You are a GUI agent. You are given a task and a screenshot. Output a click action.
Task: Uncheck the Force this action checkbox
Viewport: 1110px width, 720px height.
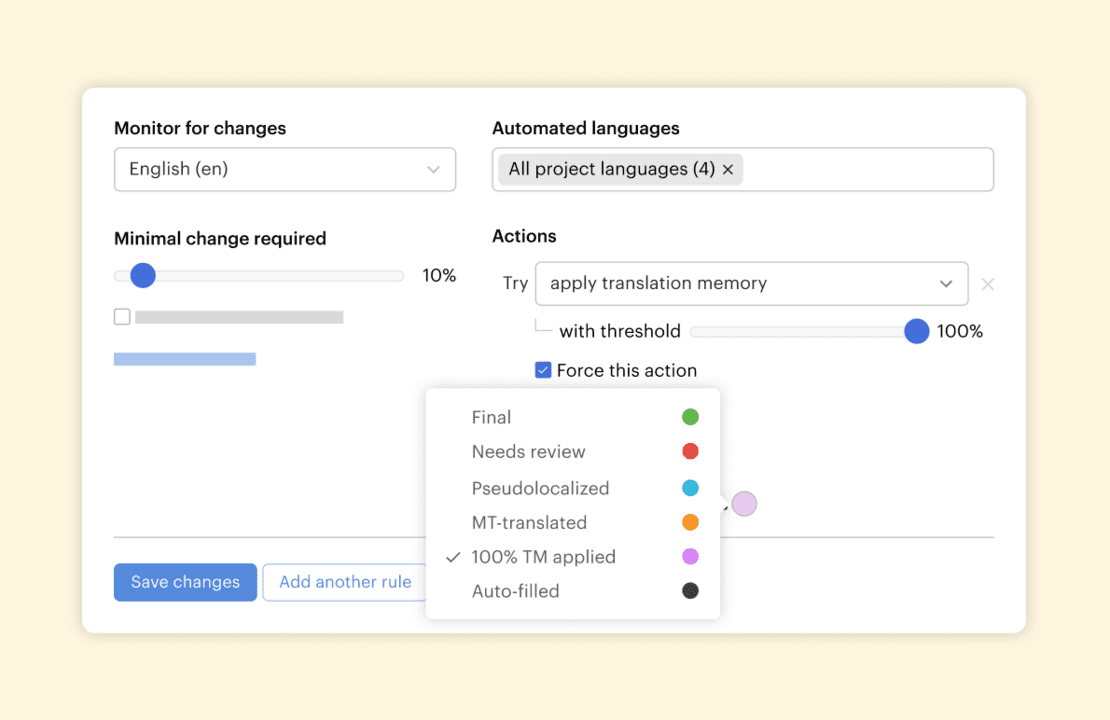[x=543, y=371]
